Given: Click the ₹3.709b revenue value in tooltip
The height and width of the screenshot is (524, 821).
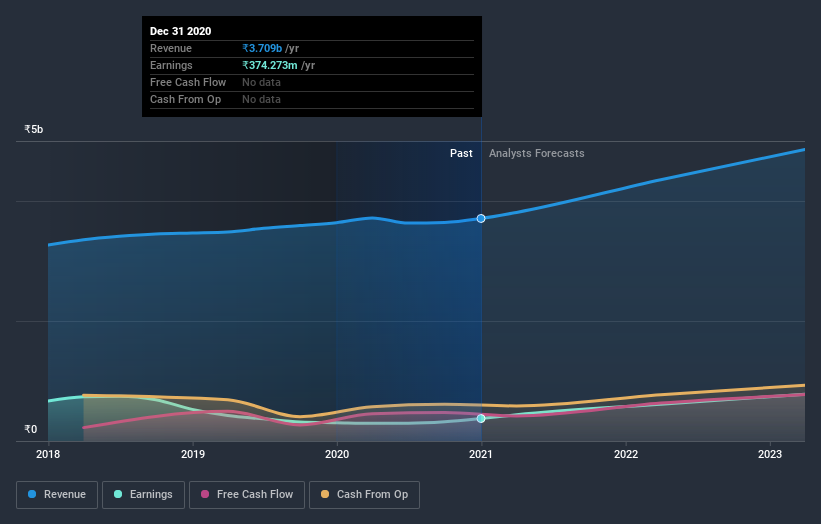Looking at the screenshot, I should pyautogui.click(x=262, y=48).
